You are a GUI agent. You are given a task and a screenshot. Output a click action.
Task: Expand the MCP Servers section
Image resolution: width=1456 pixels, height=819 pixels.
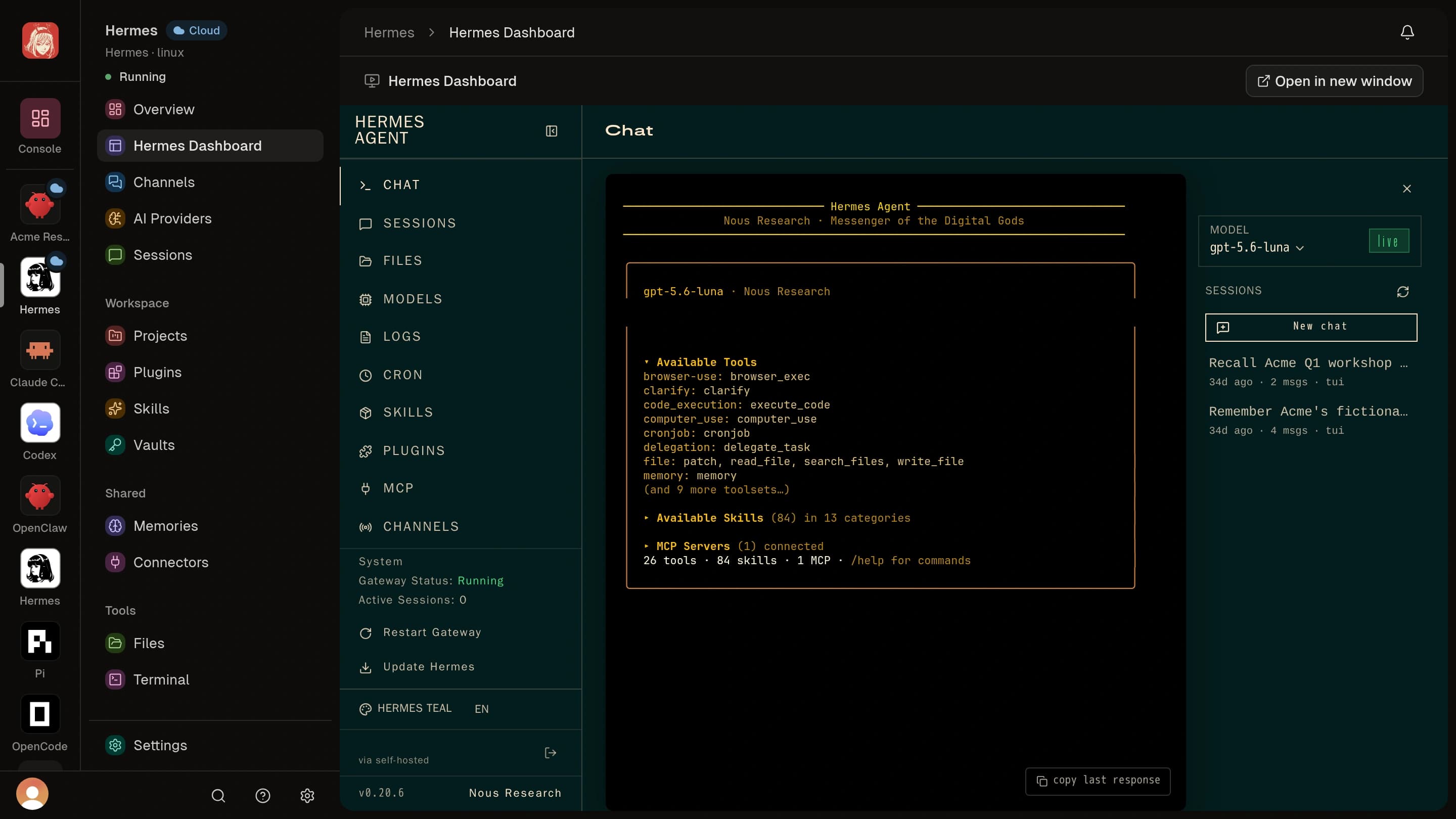coord(733,547)
